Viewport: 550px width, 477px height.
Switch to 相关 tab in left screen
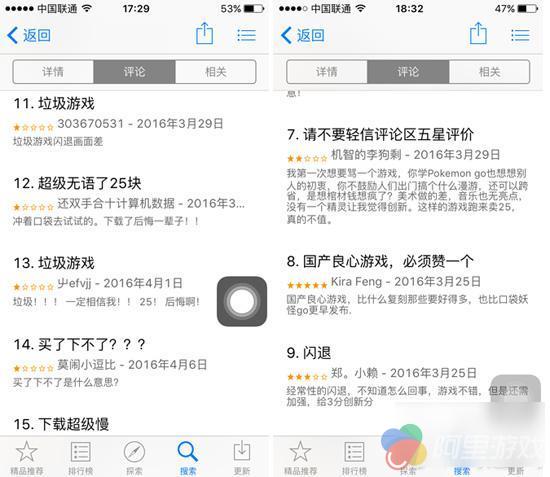coord(215,72)
